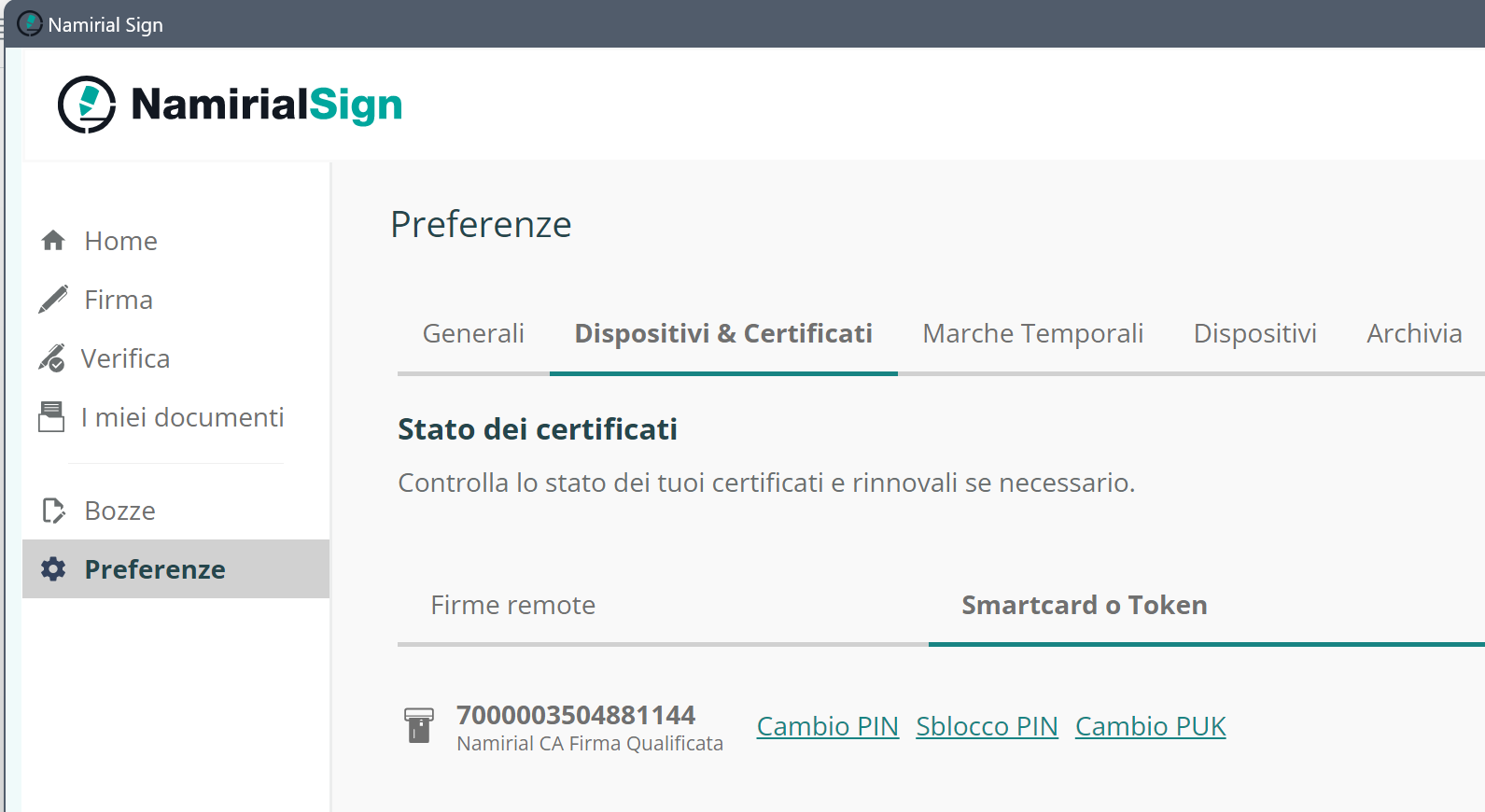Click the Preferenze gear icon
1485x812 pixels.
click(53, 569)
